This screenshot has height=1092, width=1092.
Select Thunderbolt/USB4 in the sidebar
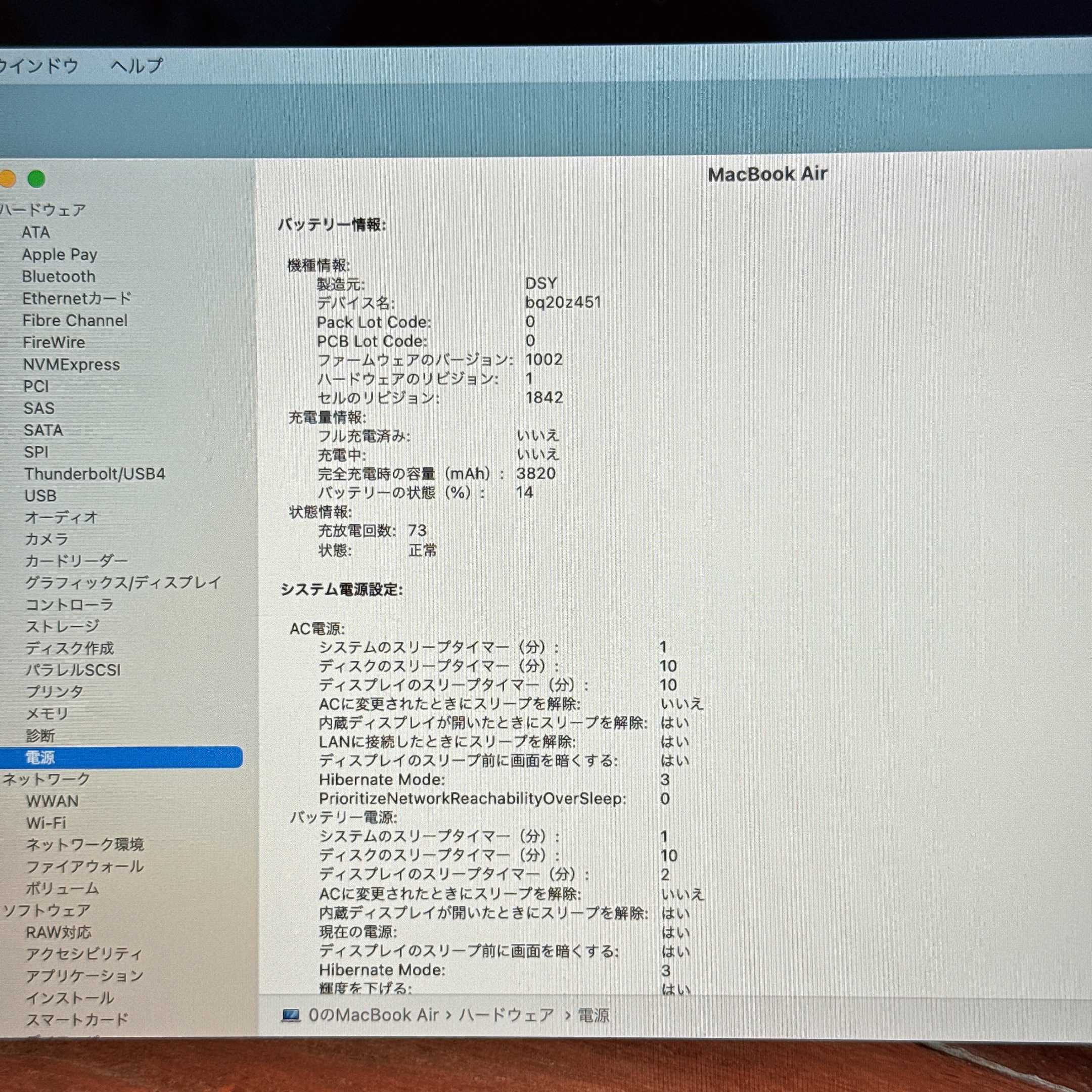point(95,474)
